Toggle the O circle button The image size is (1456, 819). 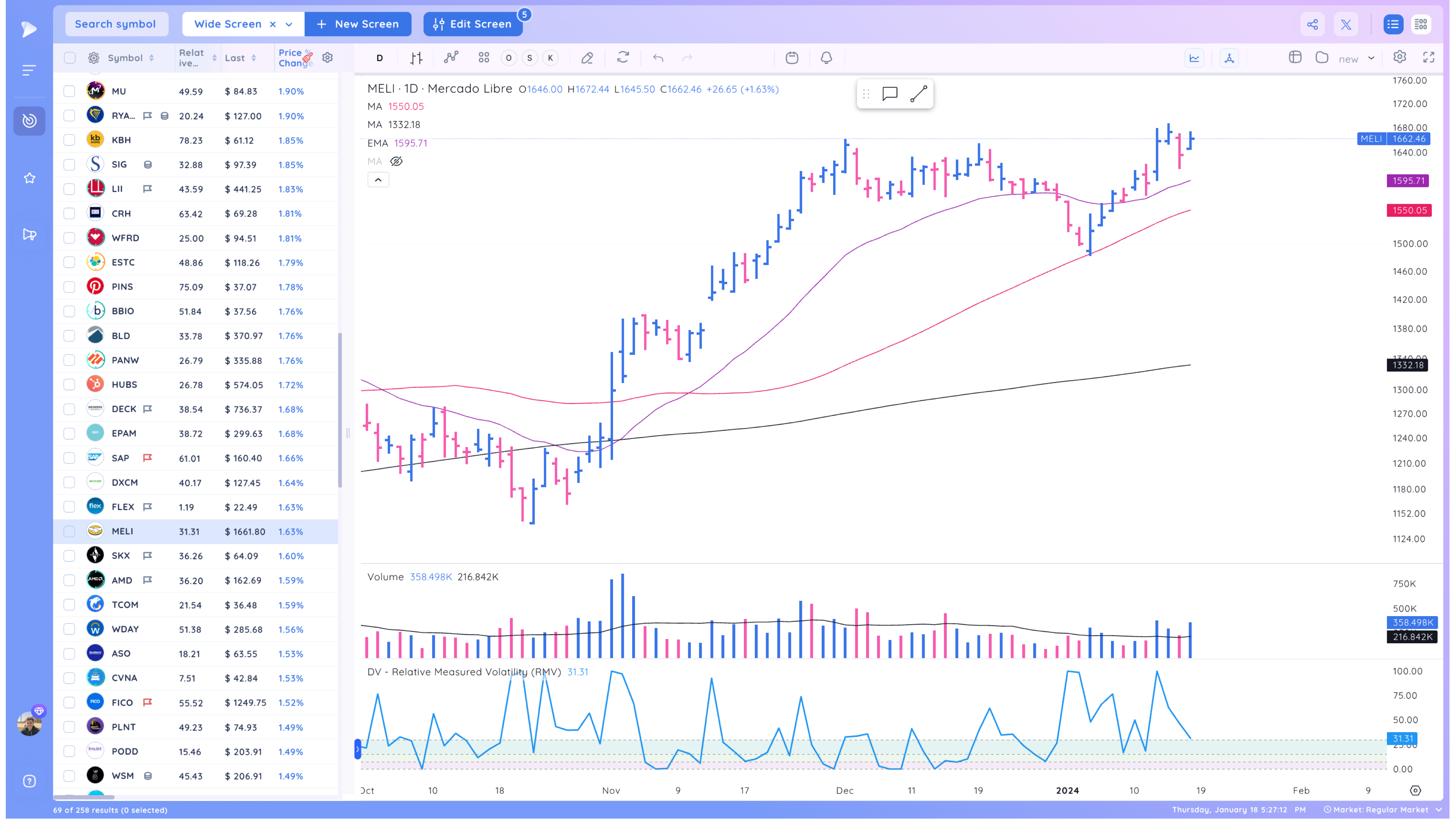tap(509, 58)
